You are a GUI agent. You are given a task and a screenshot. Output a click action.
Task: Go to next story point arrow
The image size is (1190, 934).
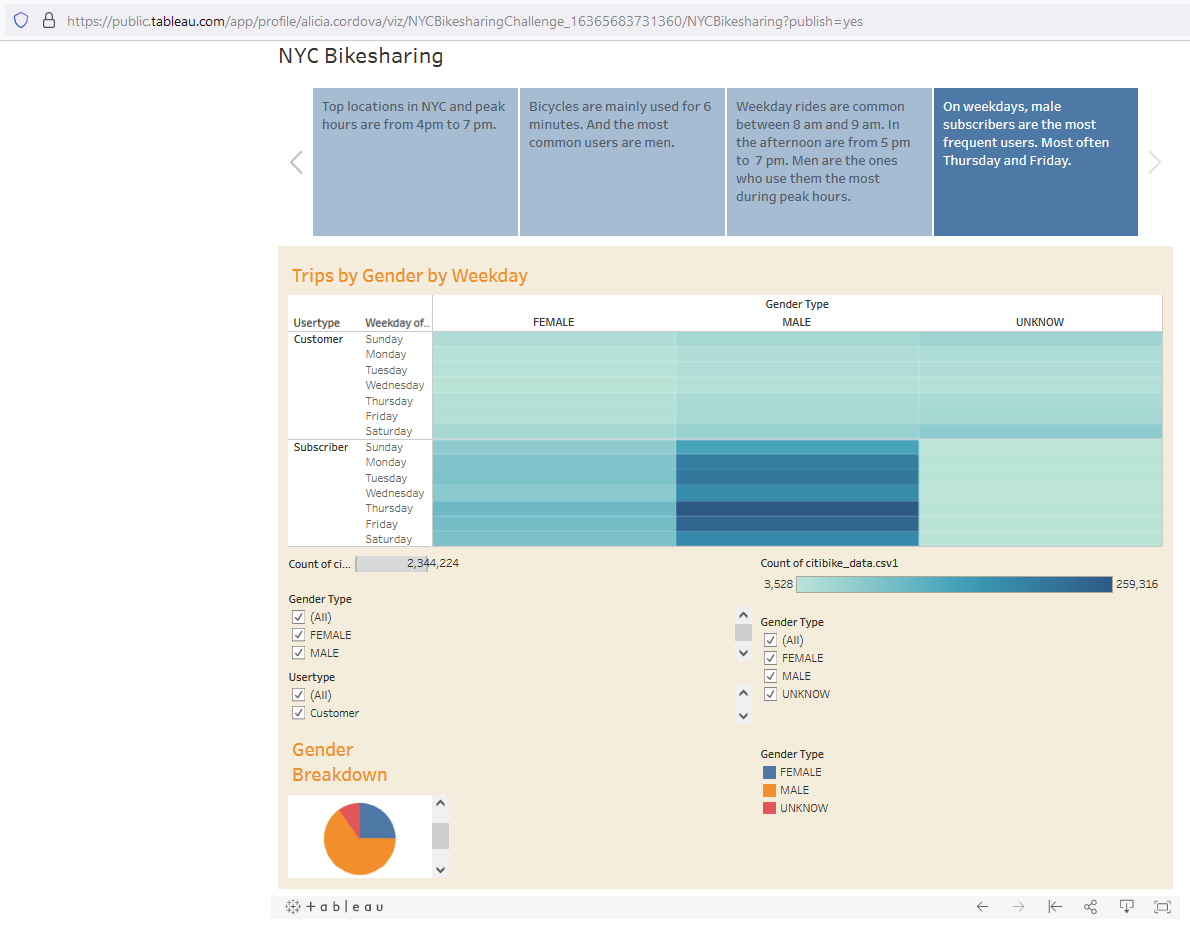coord(1154,162)
